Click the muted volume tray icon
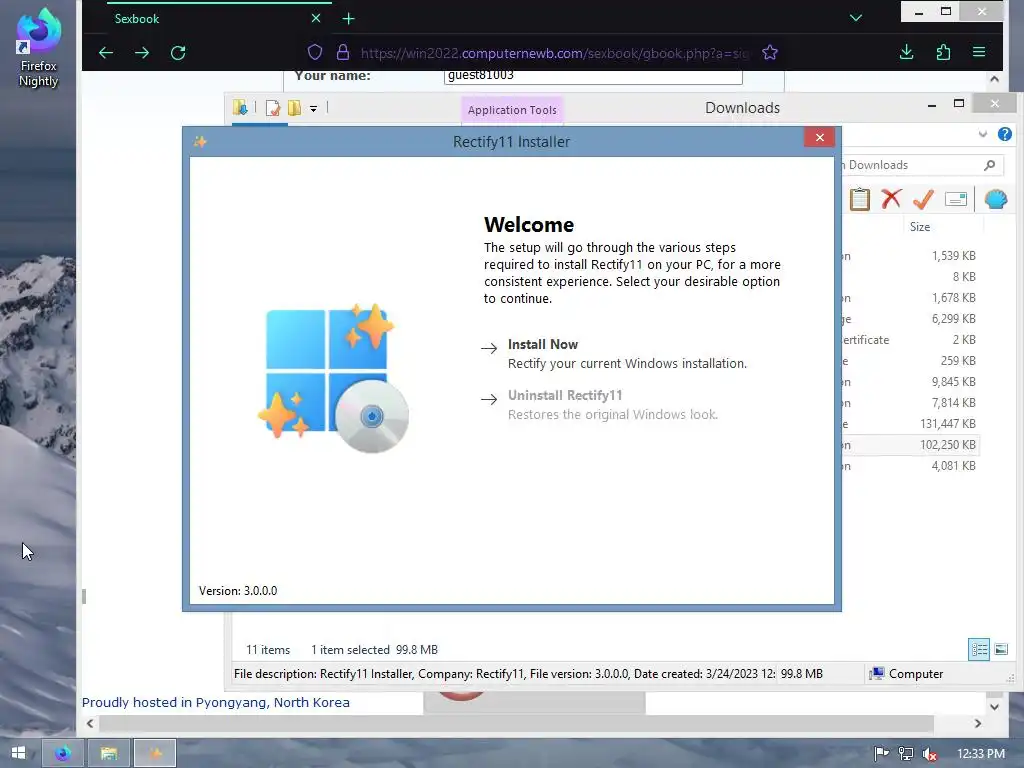 pos(930,754)
